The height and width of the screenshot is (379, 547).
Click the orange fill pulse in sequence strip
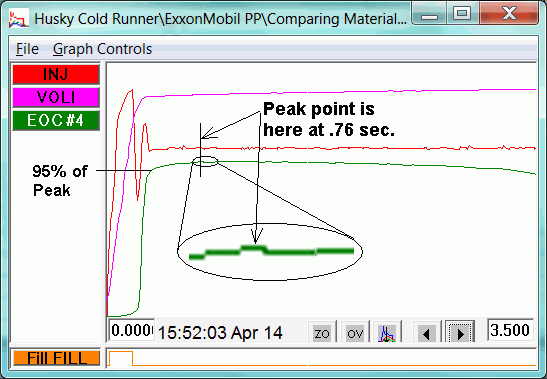[121, 358]
